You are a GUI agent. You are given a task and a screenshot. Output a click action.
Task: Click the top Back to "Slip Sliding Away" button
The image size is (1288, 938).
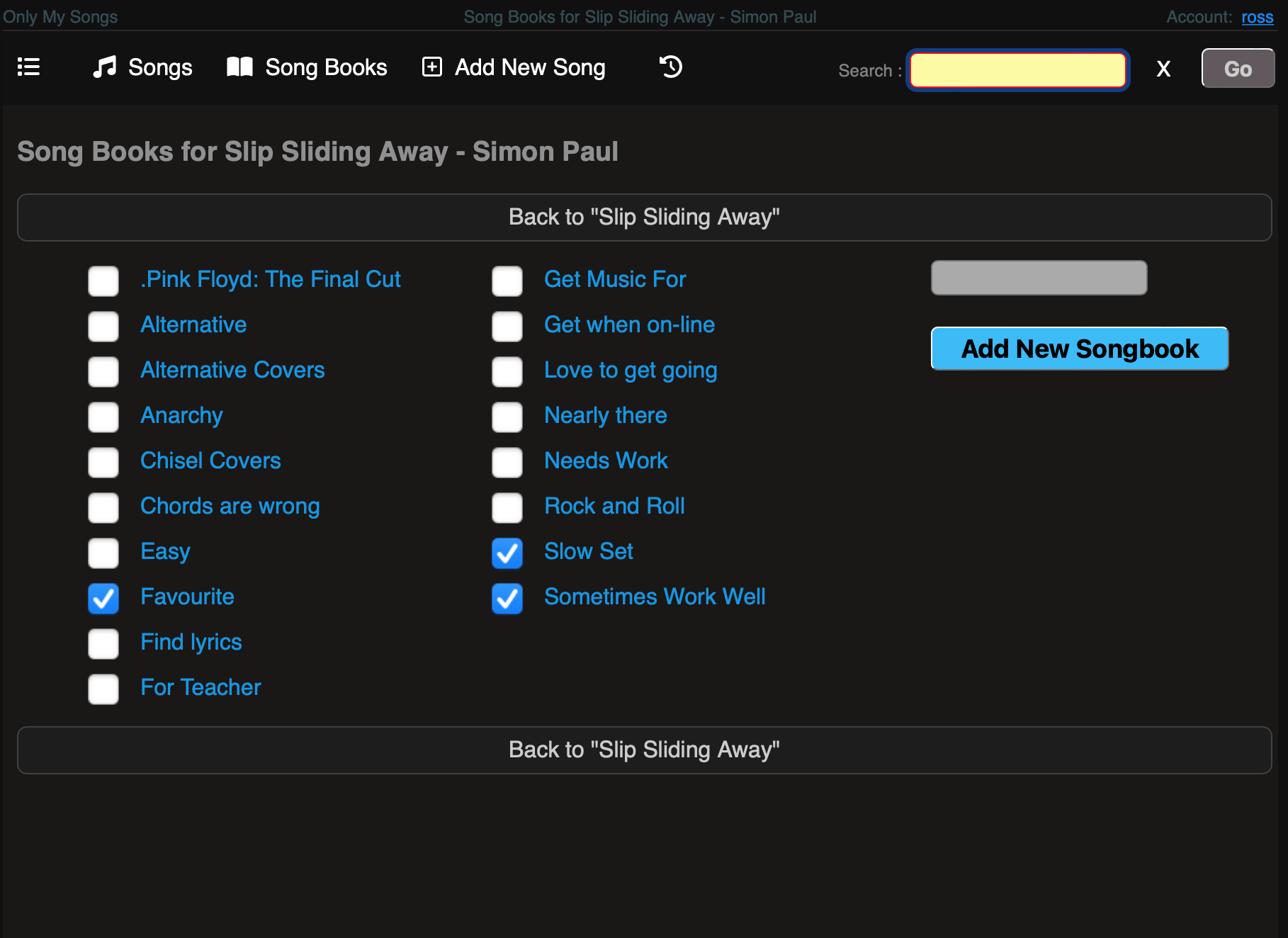coord(644,217)
